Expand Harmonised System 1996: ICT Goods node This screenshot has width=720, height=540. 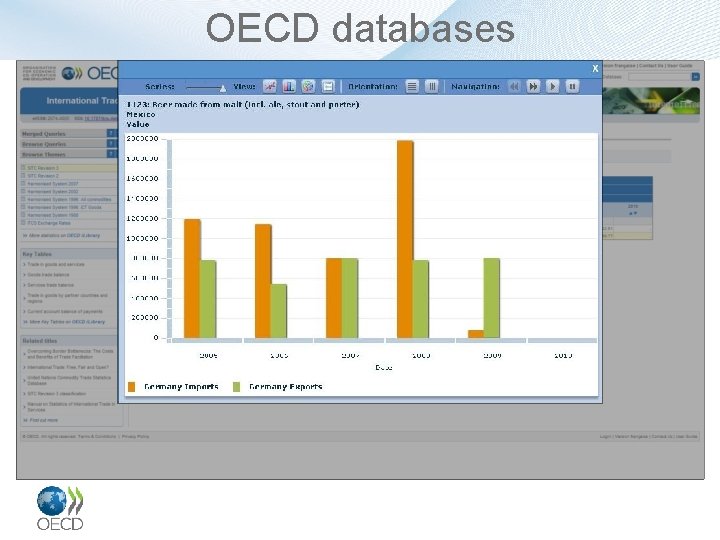pos(23,207)
